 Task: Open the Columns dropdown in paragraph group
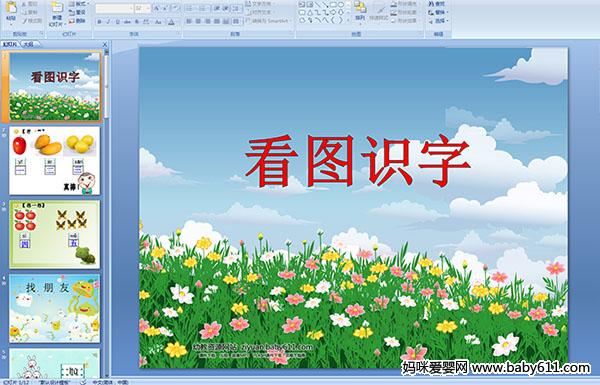coord(236,21)
